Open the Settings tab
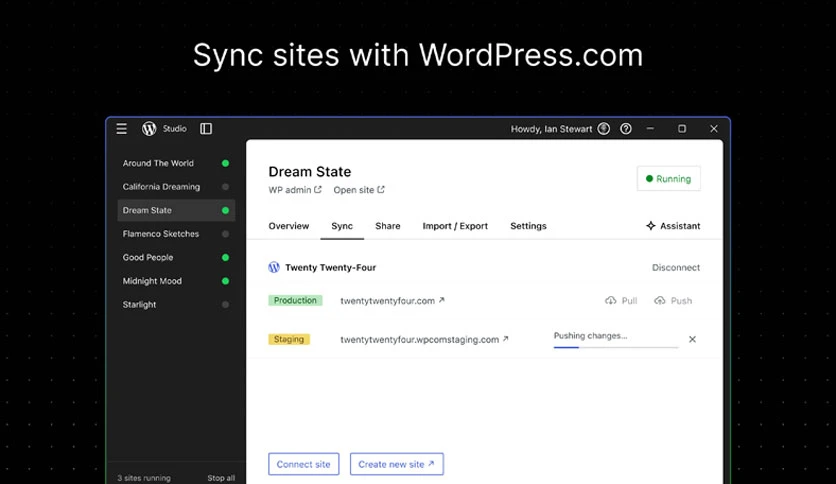 click(x=528, y=226)
